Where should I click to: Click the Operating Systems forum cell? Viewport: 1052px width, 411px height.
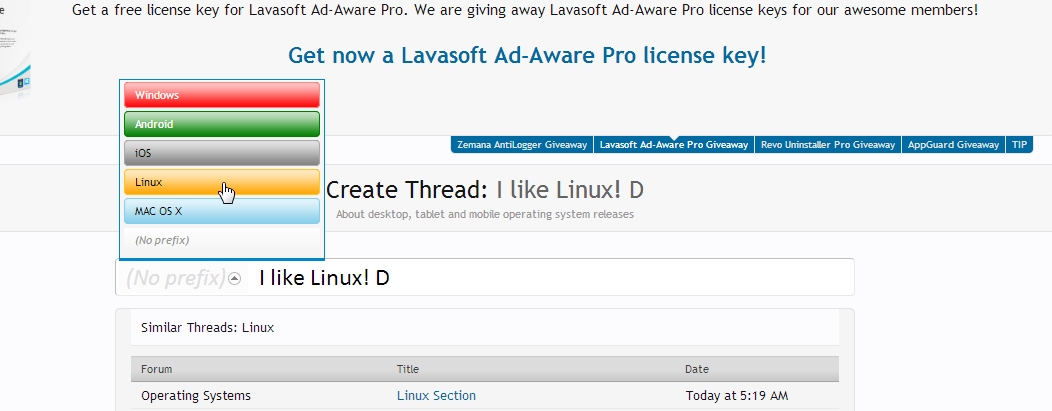[x=196, y=396]
